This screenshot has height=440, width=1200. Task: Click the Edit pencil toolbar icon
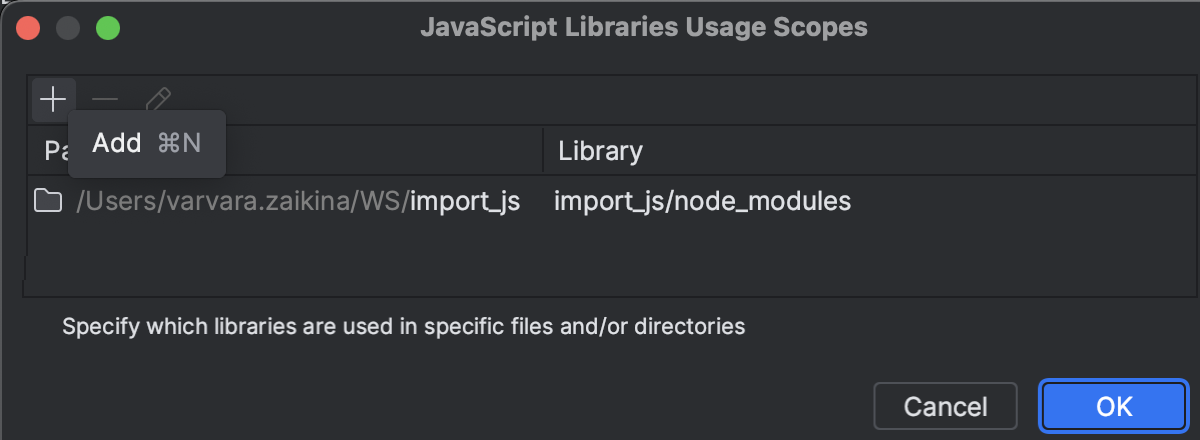(x=158, y=99)
